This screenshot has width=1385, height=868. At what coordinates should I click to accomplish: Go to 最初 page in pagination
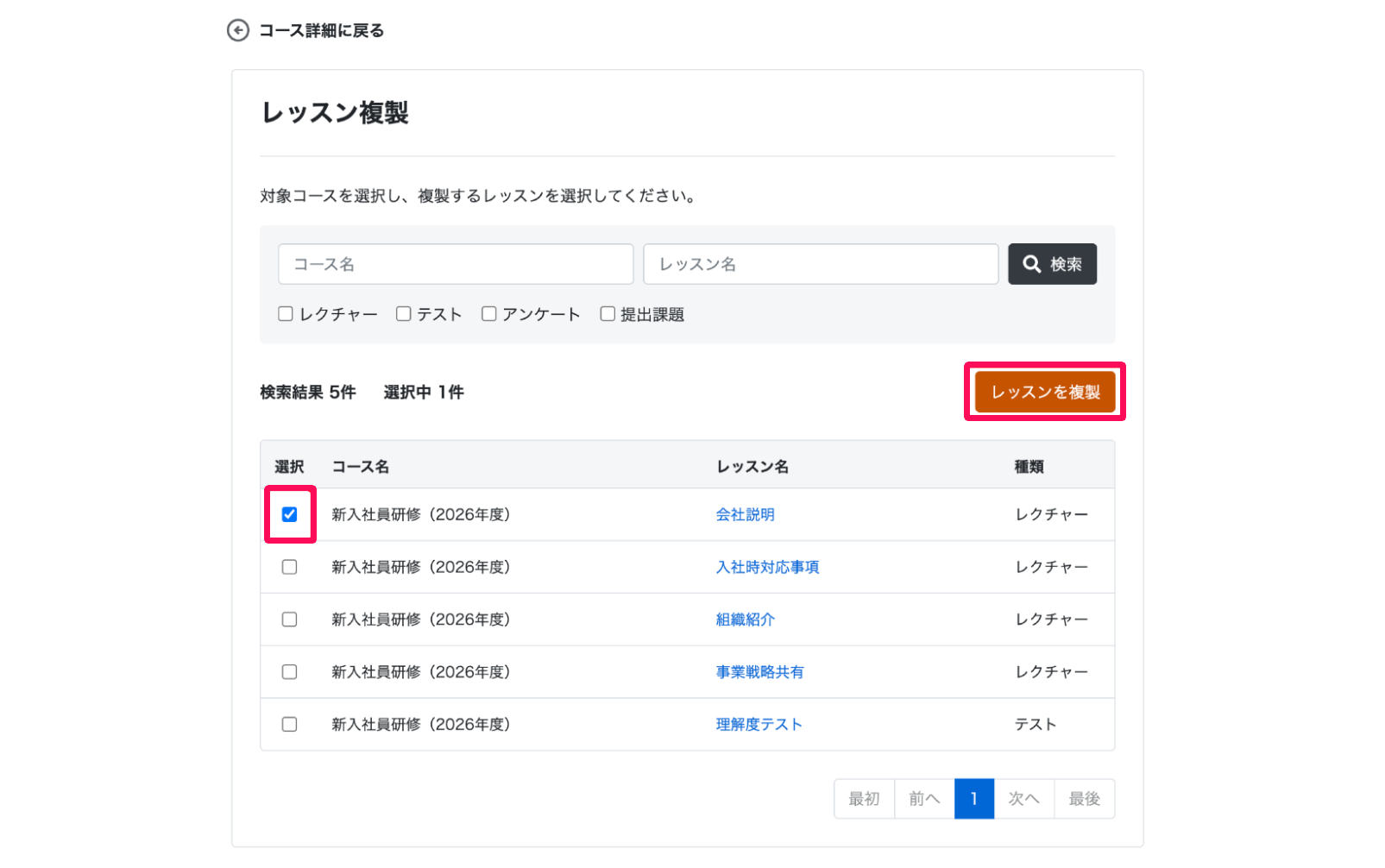click(864, 799)
